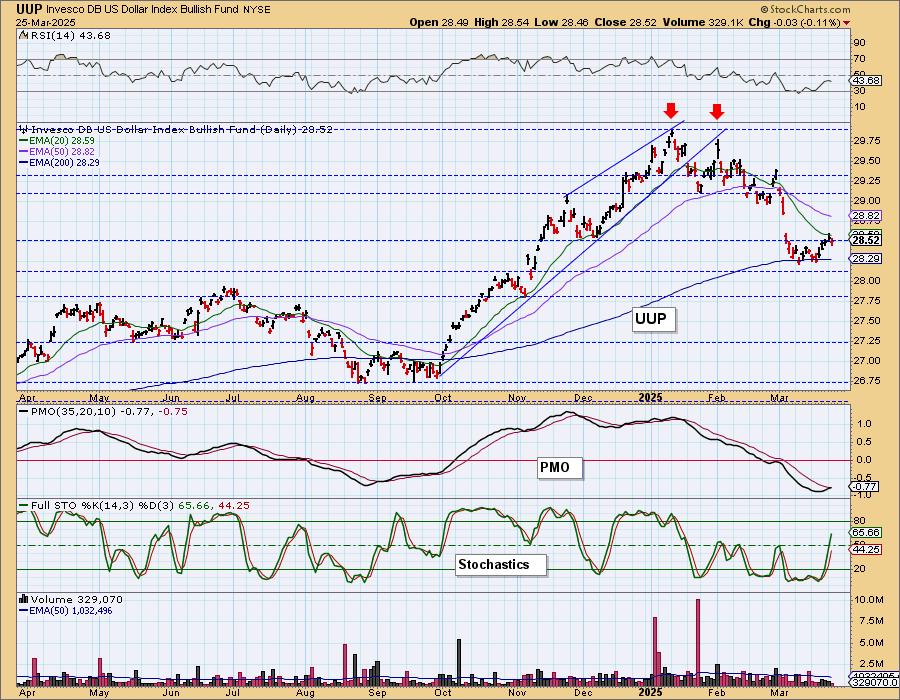Click the small icon before the RSI(14) label
This screenshot has height=700, width=900.
coord(23,35)
